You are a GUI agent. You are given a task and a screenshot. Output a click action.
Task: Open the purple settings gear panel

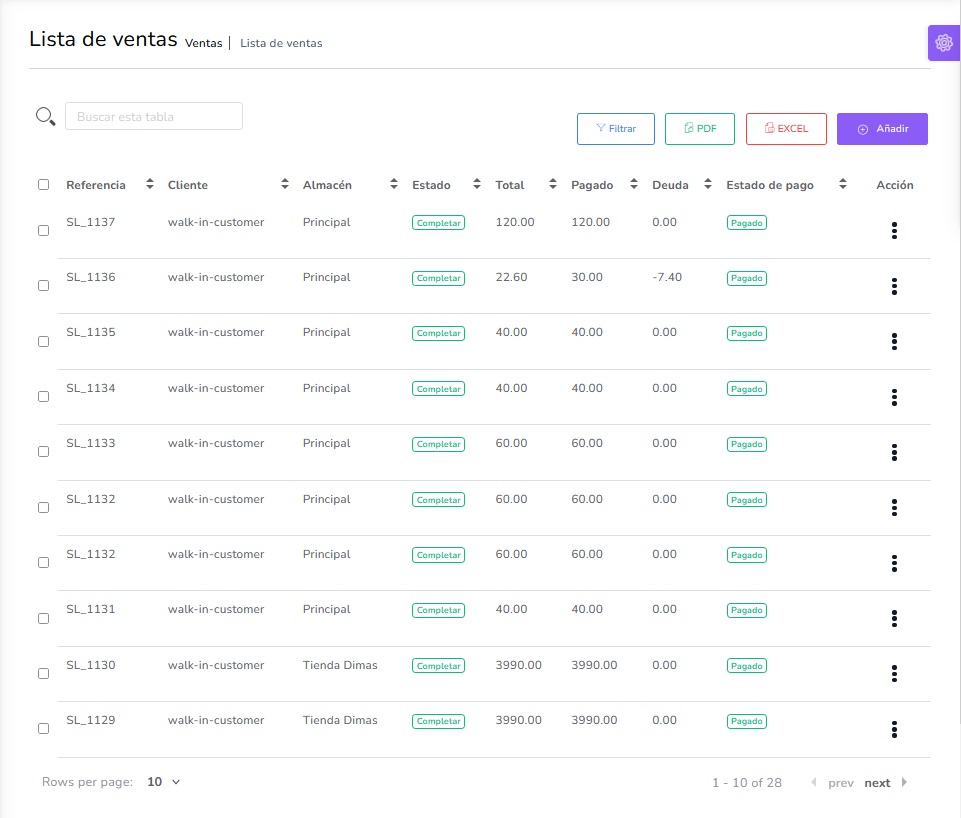tap(944, 43)
